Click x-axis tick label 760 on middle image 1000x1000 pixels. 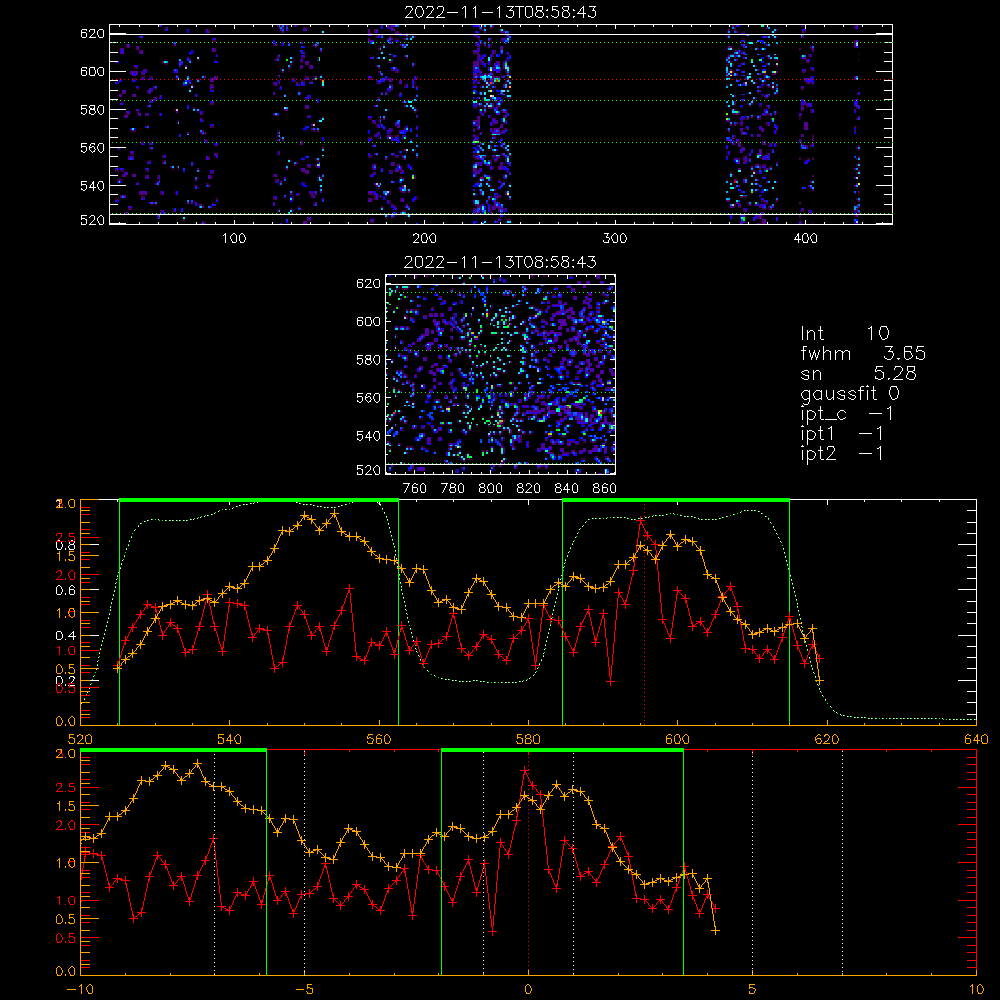click(415, 489)
